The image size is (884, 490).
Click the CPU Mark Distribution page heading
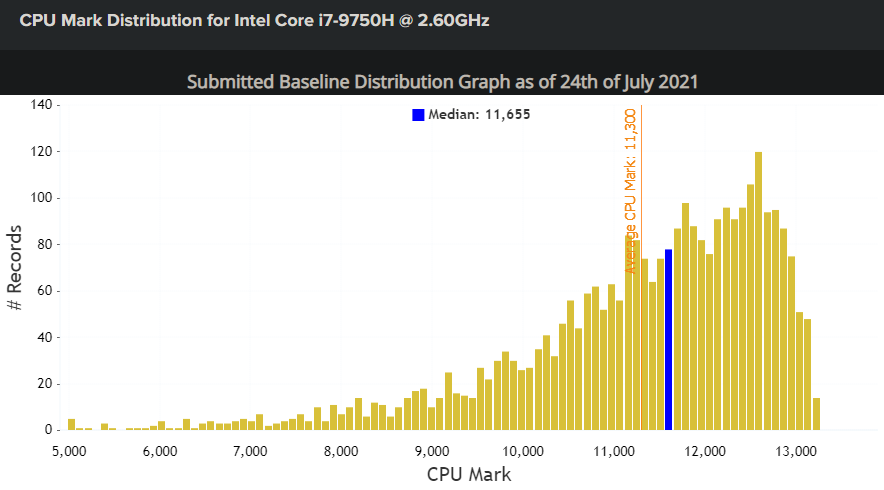click(x=254, y=20)
